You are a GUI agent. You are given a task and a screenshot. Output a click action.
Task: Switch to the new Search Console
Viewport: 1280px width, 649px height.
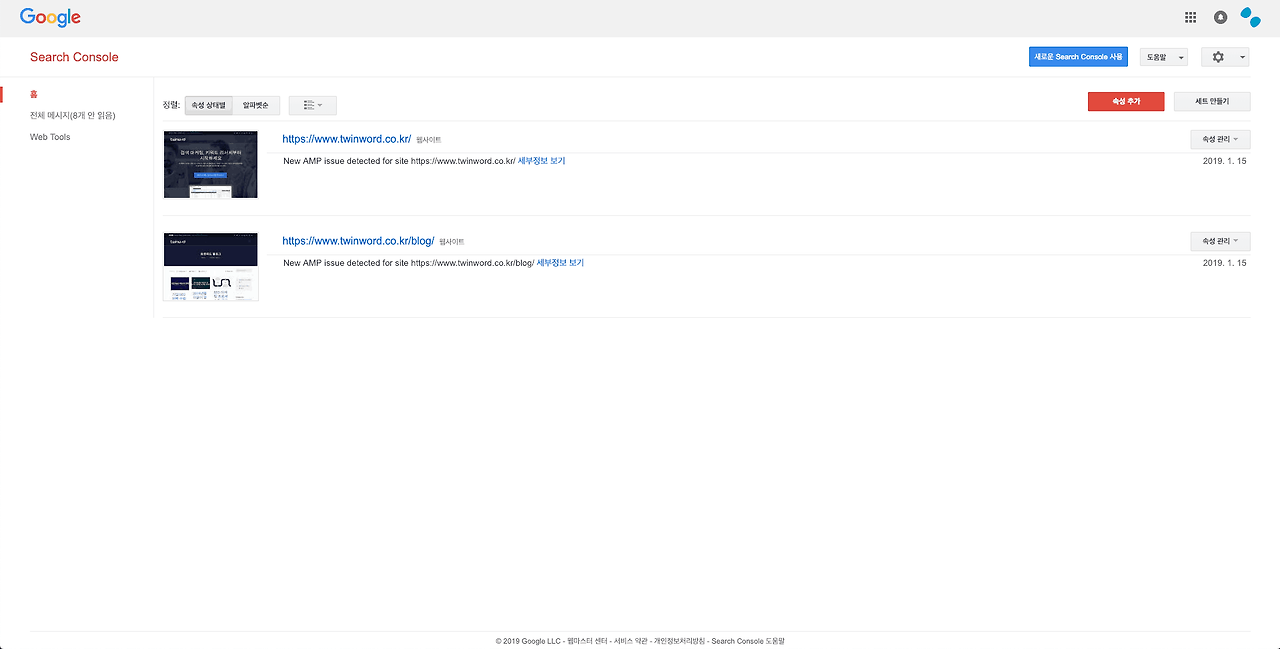[x=1078, y=56]
